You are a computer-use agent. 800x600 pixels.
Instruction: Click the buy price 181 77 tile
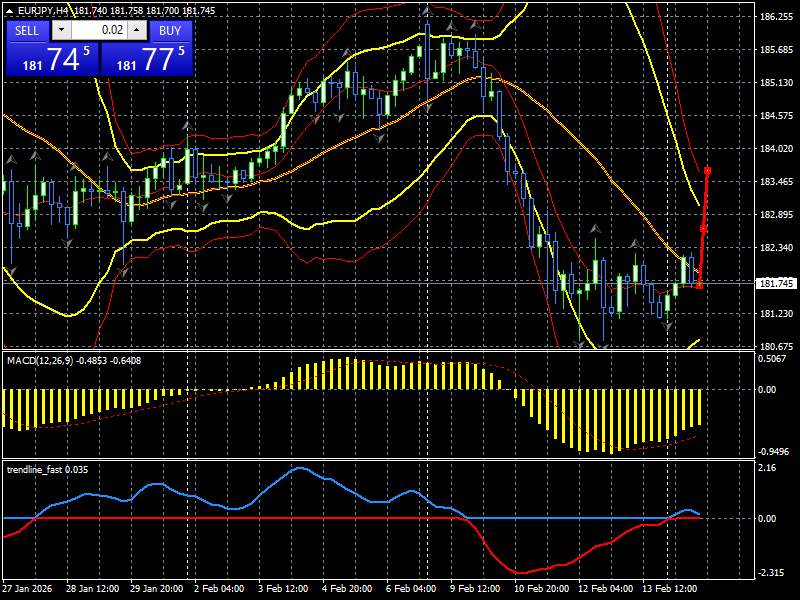click(147, 59)
